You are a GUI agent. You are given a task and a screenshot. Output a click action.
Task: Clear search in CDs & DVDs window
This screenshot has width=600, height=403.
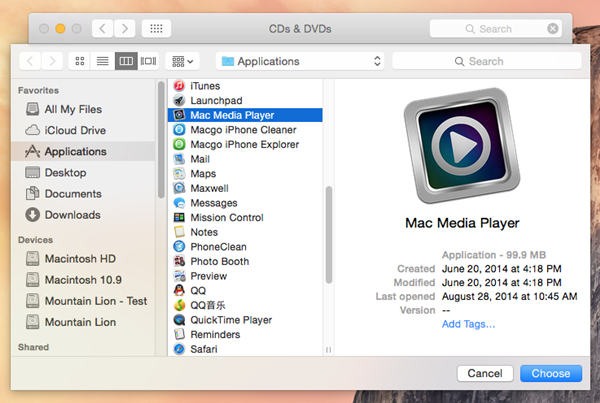[x=553, y=29]
